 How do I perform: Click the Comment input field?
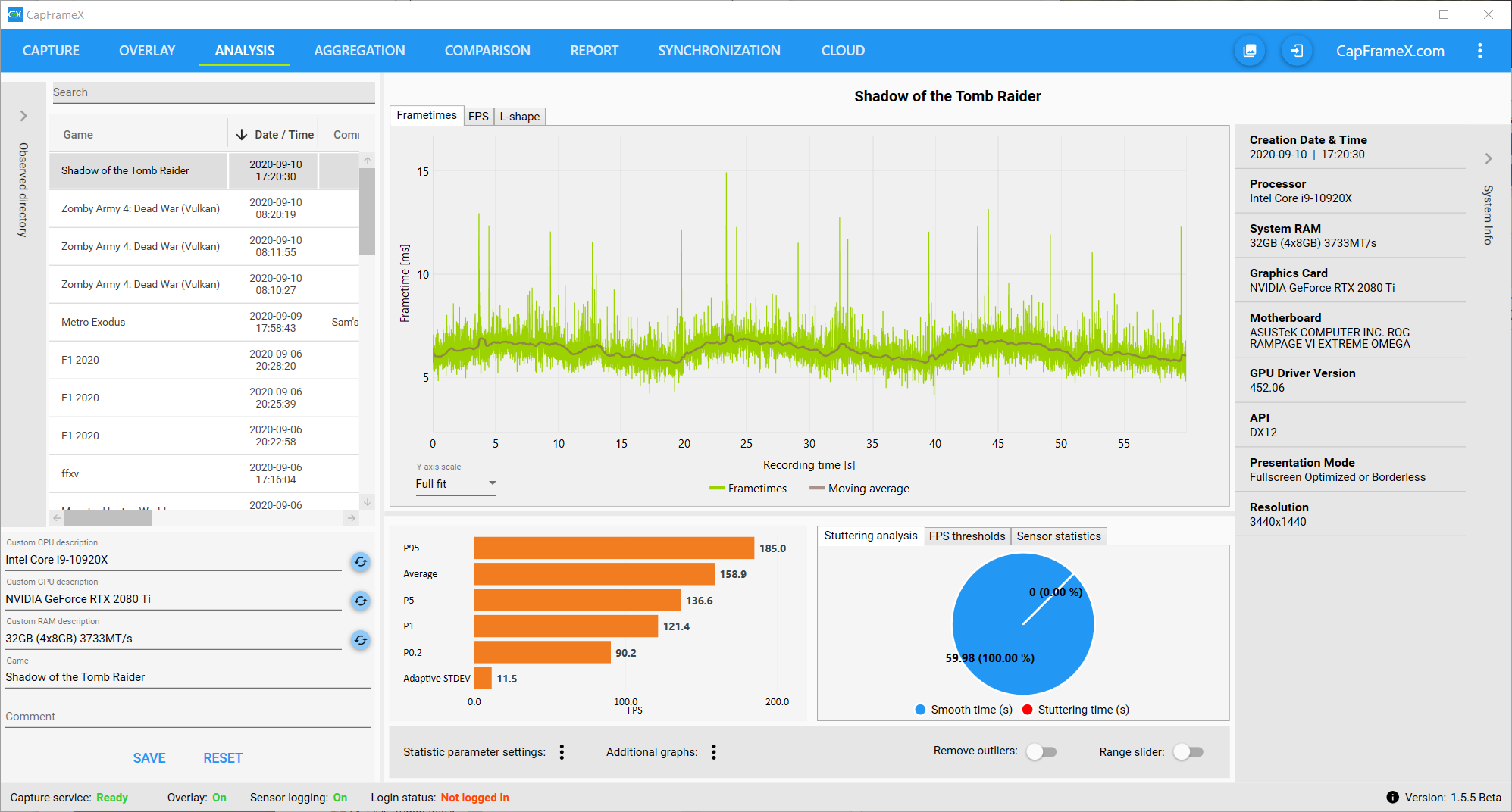[x=188, y=717]
